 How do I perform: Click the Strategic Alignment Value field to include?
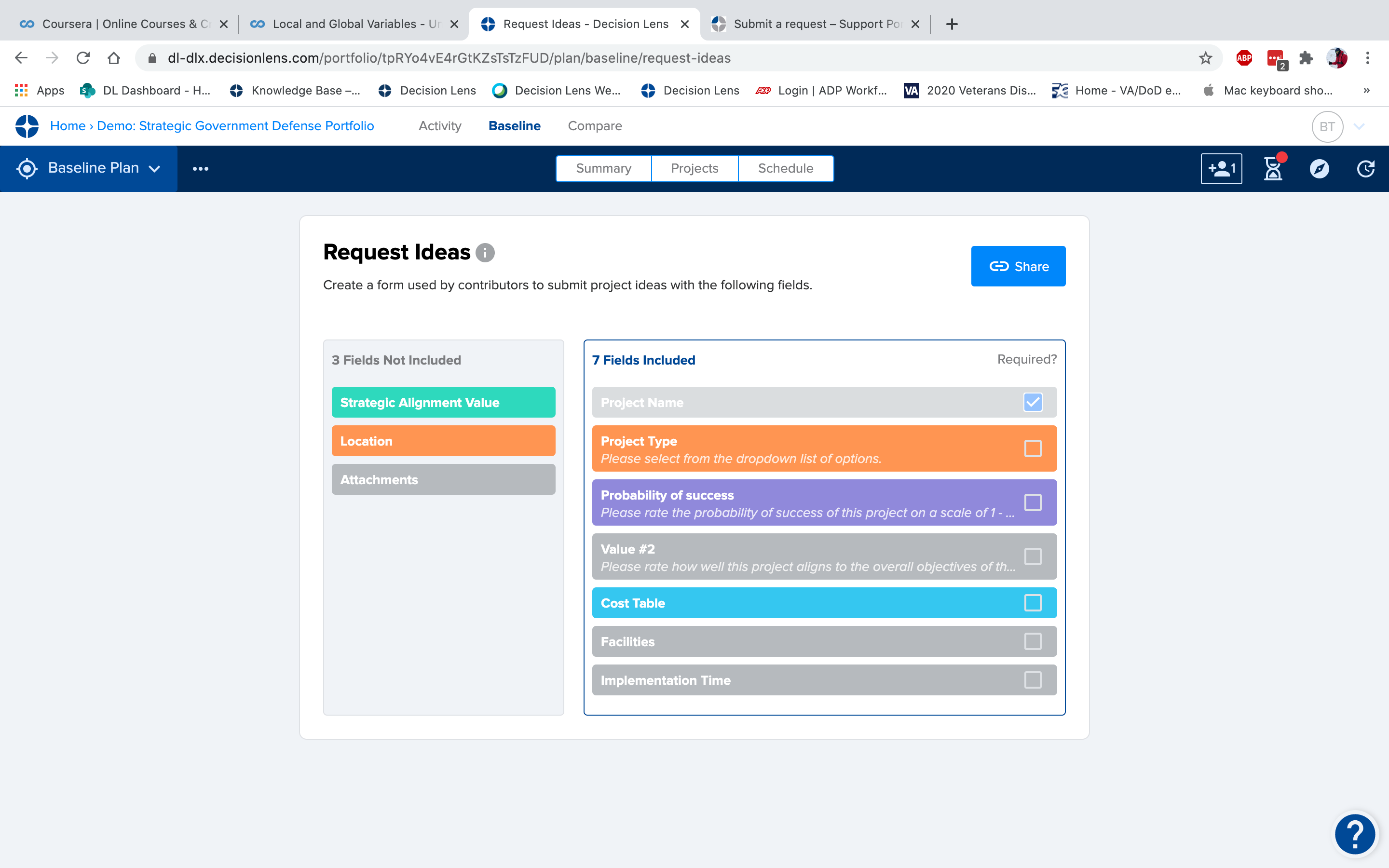443,402
